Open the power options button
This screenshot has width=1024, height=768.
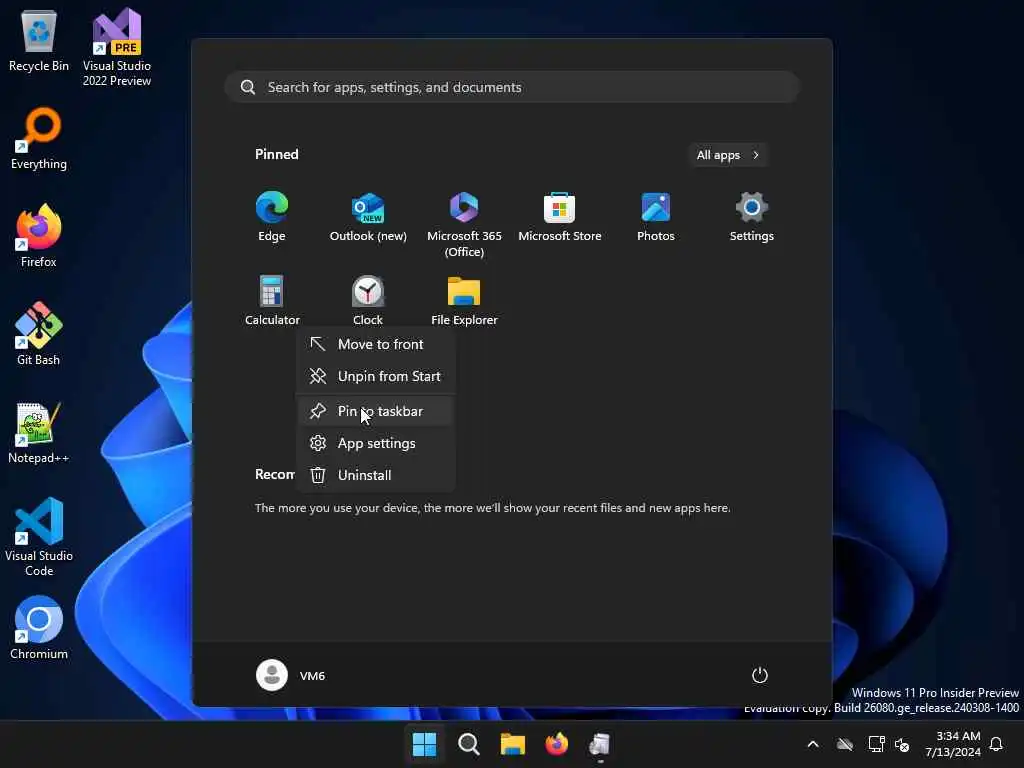pos(760,675)
